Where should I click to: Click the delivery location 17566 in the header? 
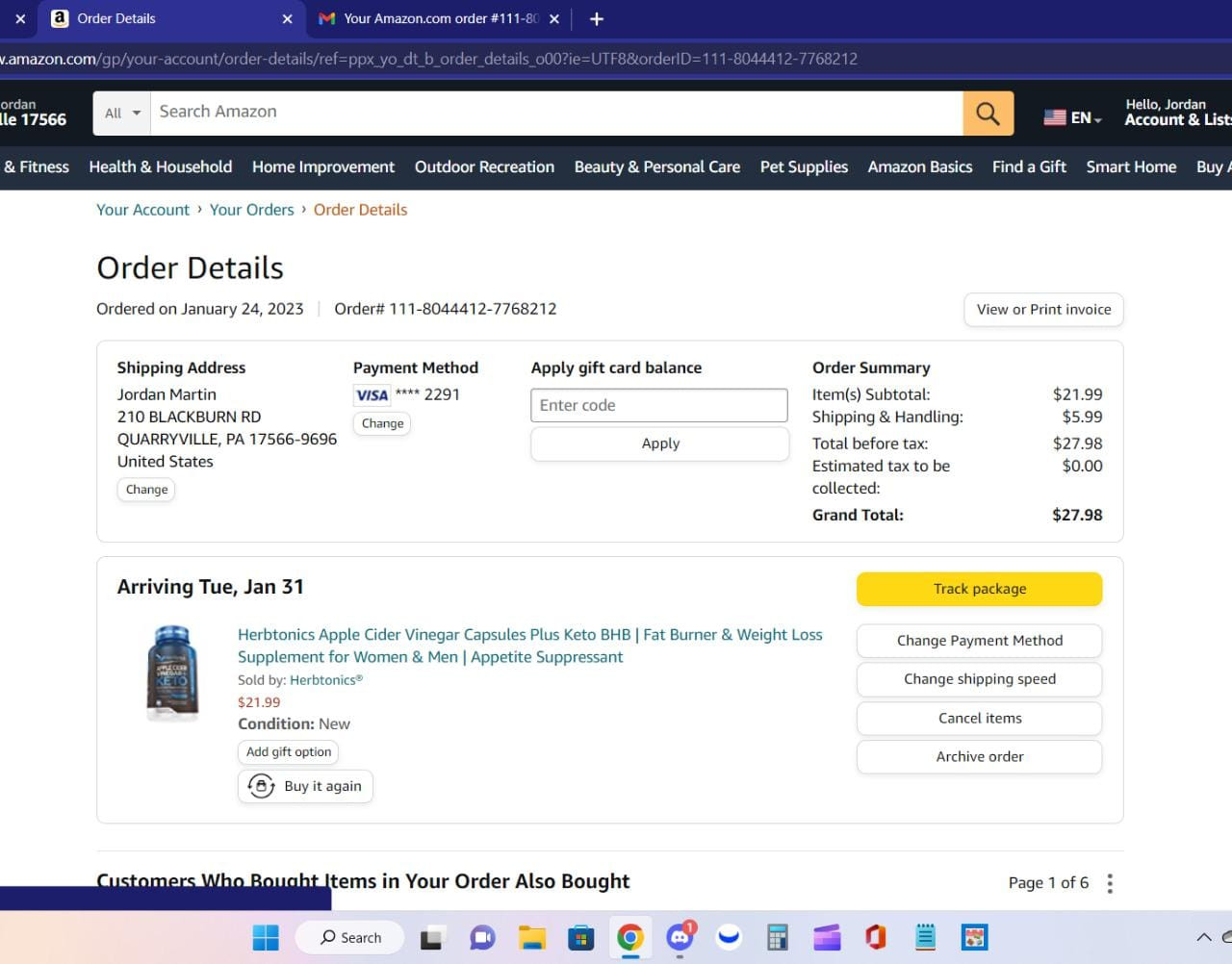34,114
